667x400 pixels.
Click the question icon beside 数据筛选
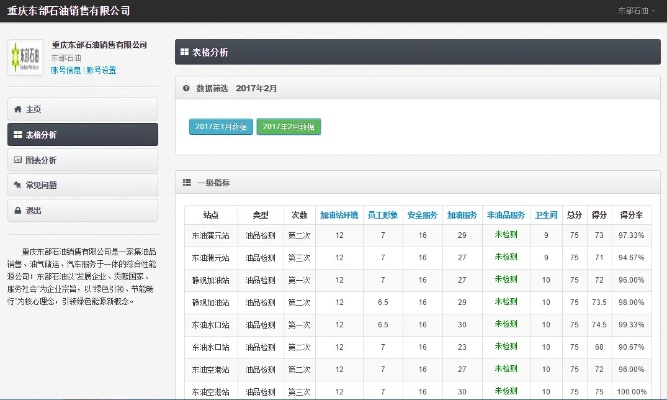point(187,89)
